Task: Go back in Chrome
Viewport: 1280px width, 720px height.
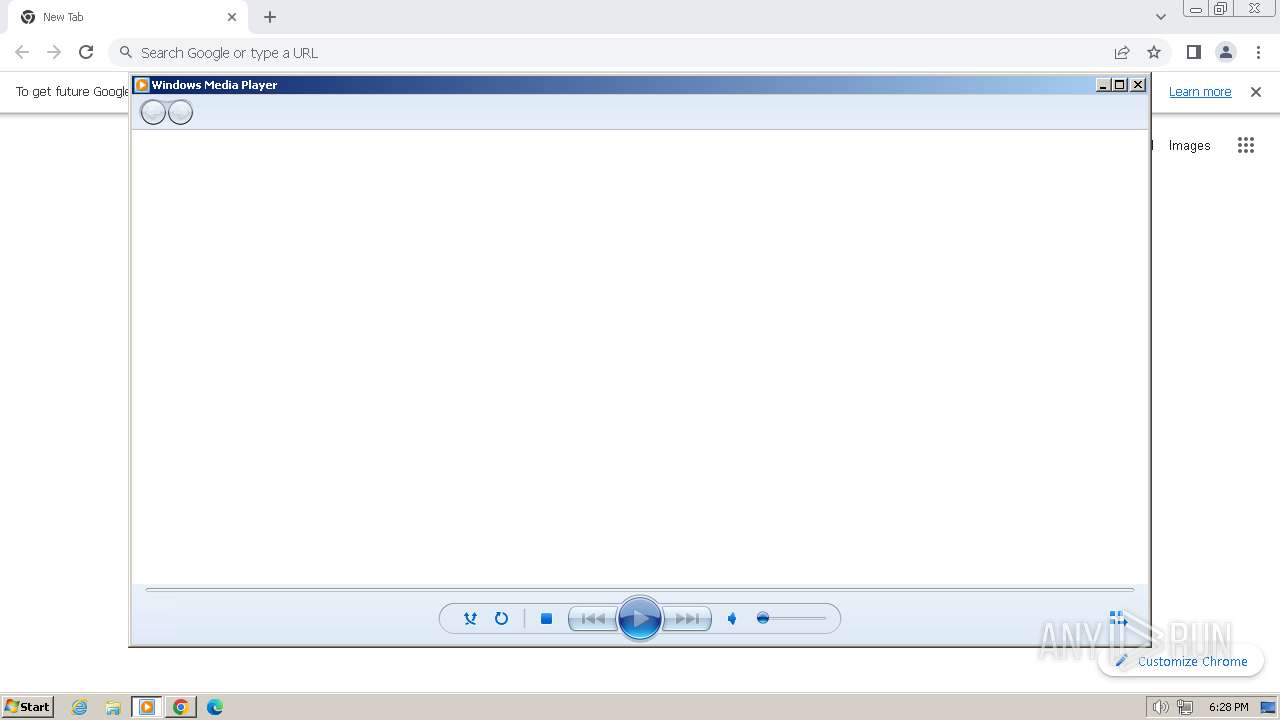Action: [x=22, y=52]
